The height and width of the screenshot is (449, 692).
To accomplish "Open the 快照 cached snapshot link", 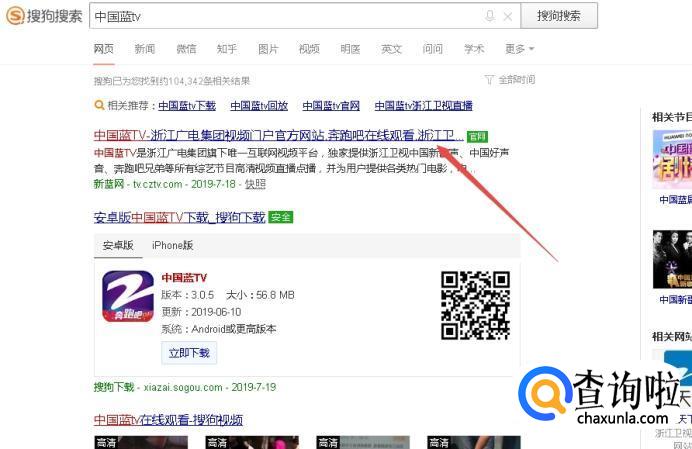I will pos(255,184).
